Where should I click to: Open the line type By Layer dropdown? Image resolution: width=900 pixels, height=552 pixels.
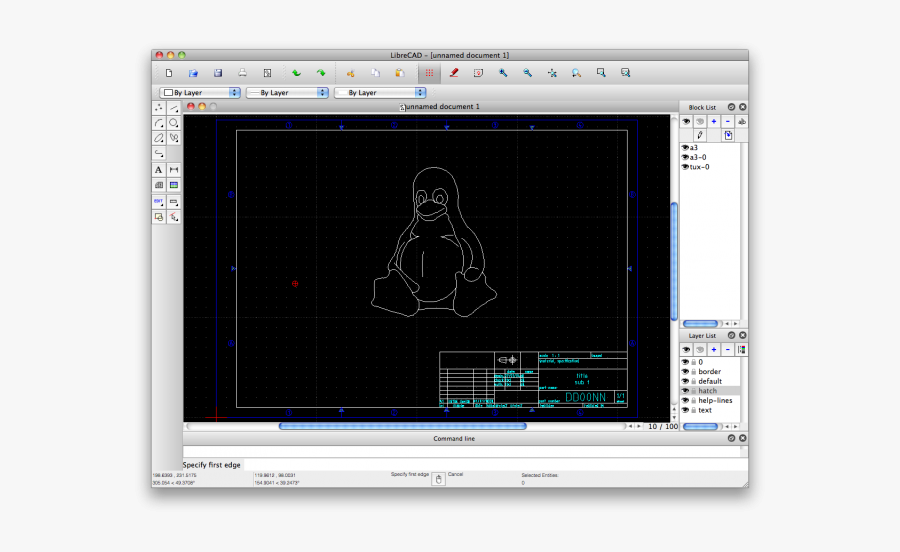(380, 92)
